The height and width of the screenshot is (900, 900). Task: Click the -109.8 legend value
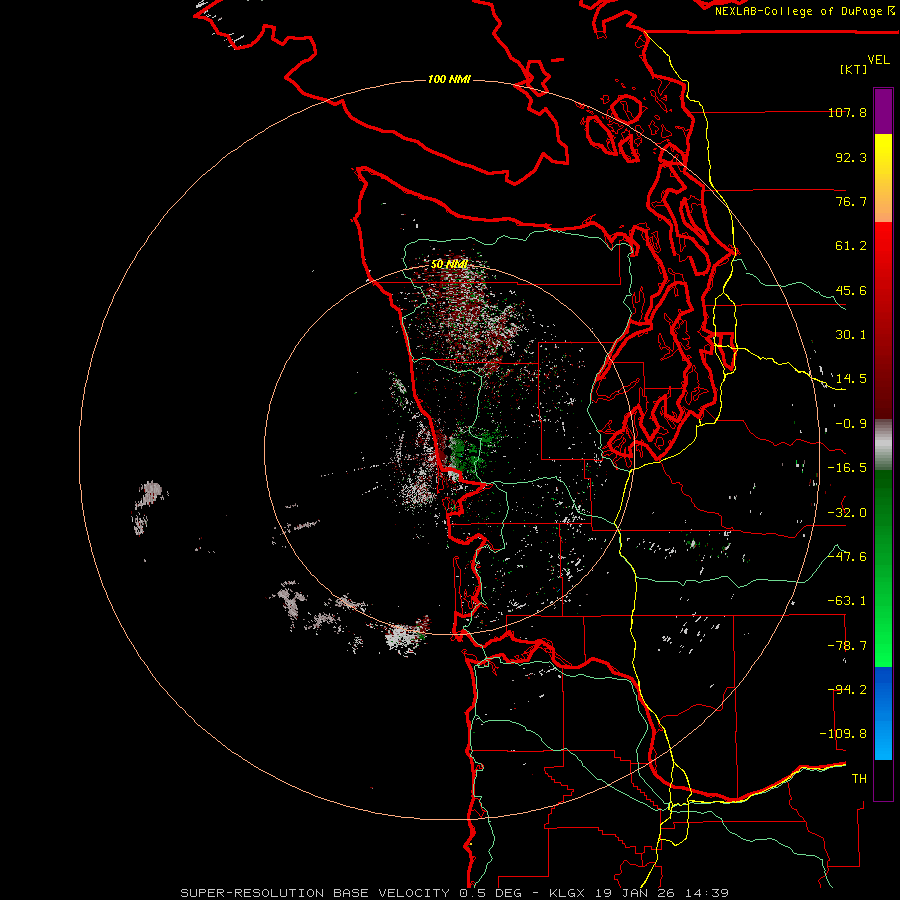click(843, 734)
